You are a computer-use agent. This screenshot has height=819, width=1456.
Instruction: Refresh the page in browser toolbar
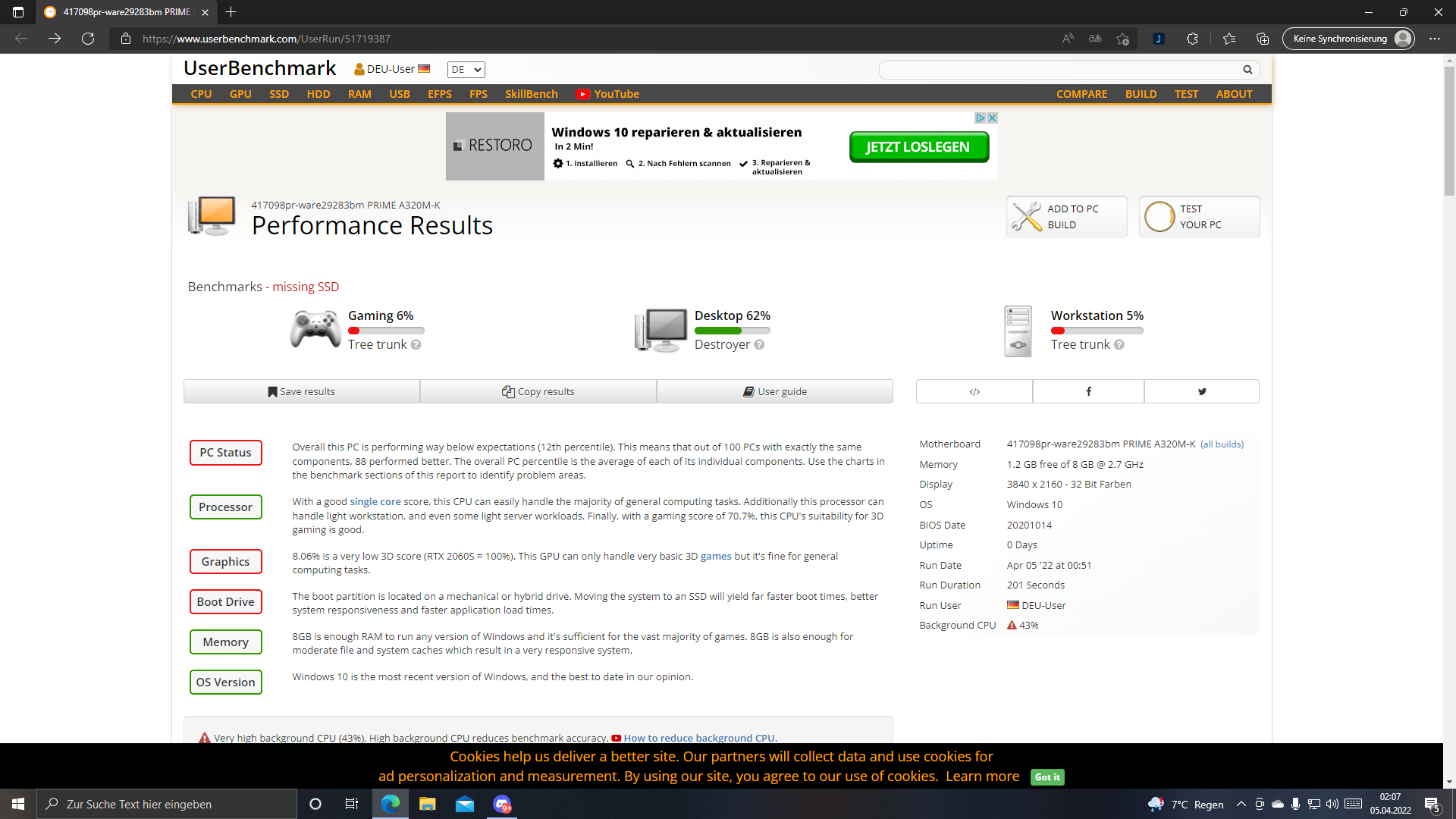tap(88, 39)
